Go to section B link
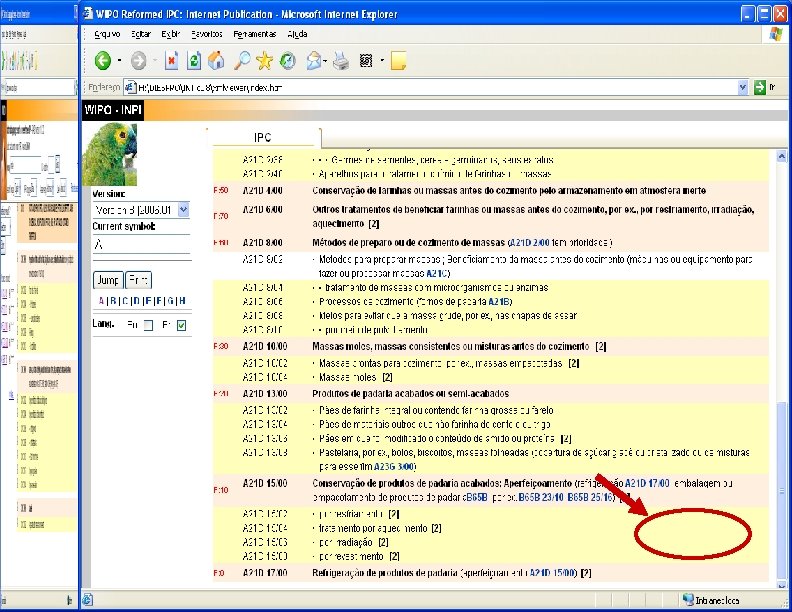Viewport: 792px width, 612px height. click(113, 301)
